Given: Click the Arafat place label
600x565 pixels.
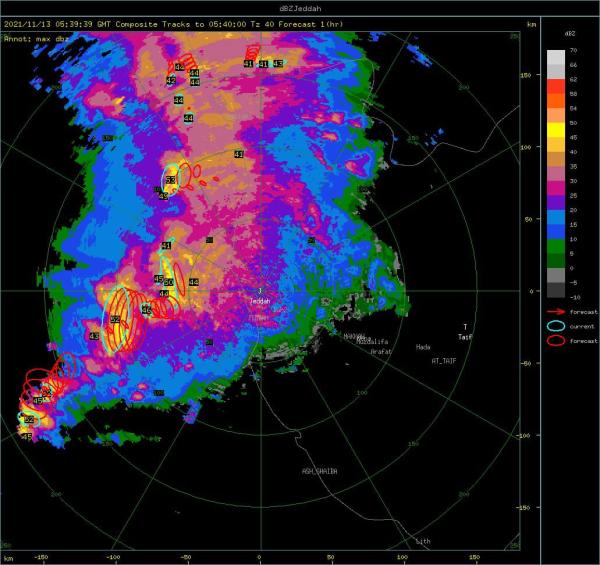Looking at the screenshot, I should click(381, 351).
